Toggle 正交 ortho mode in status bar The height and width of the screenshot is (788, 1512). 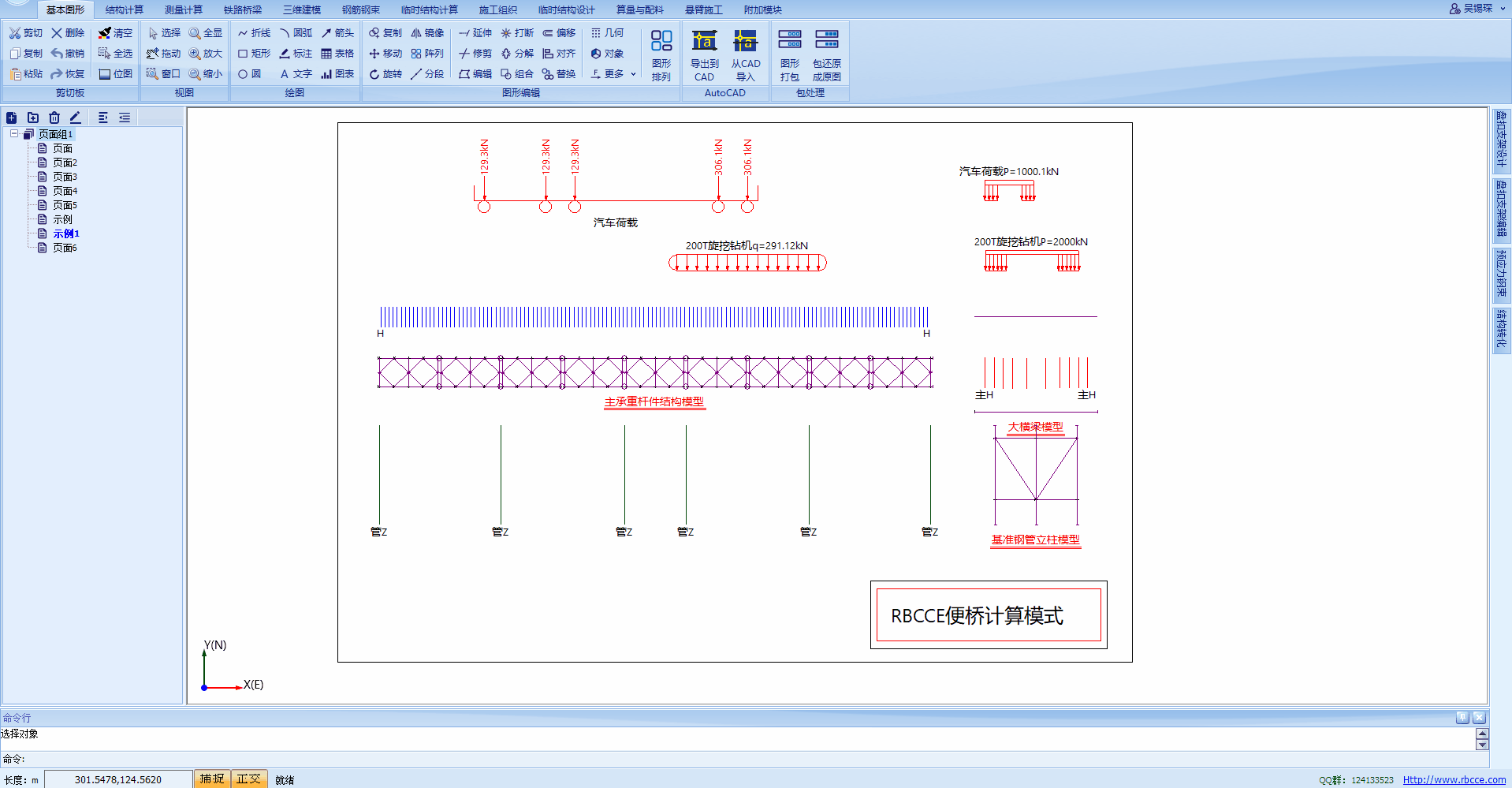(x=248, y=779)
